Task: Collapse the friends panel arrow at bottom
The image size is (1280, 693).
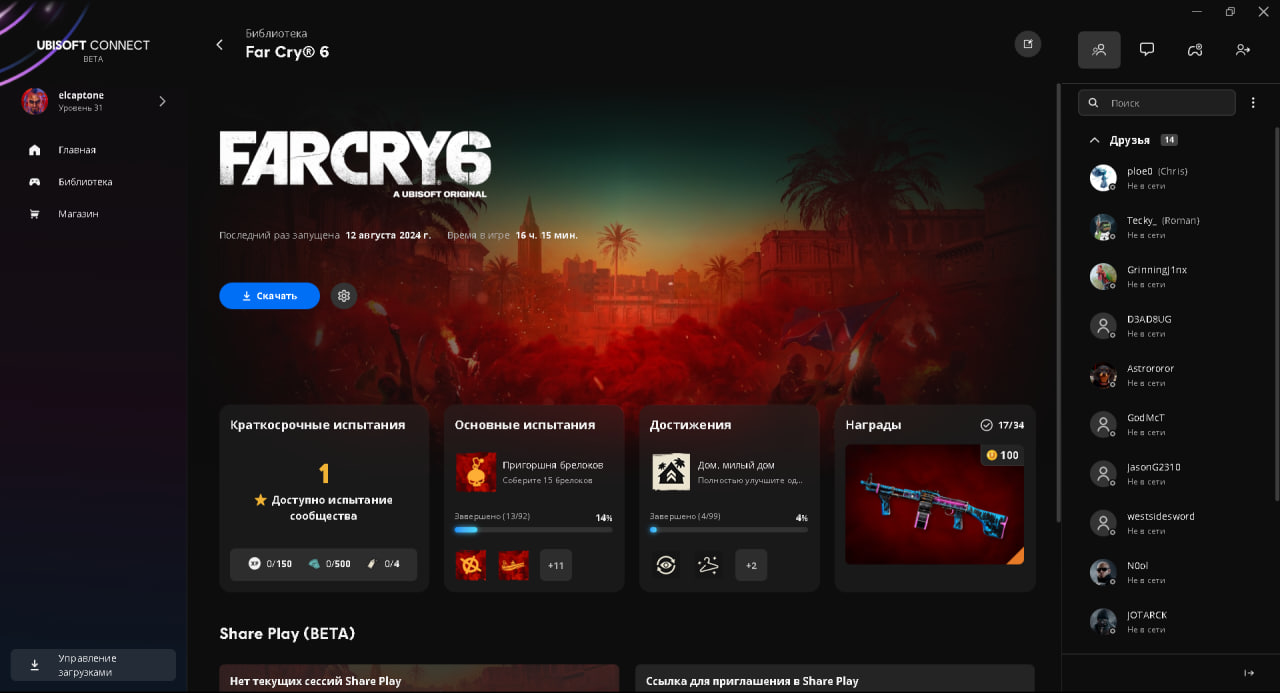Action: click(1249, 673)
